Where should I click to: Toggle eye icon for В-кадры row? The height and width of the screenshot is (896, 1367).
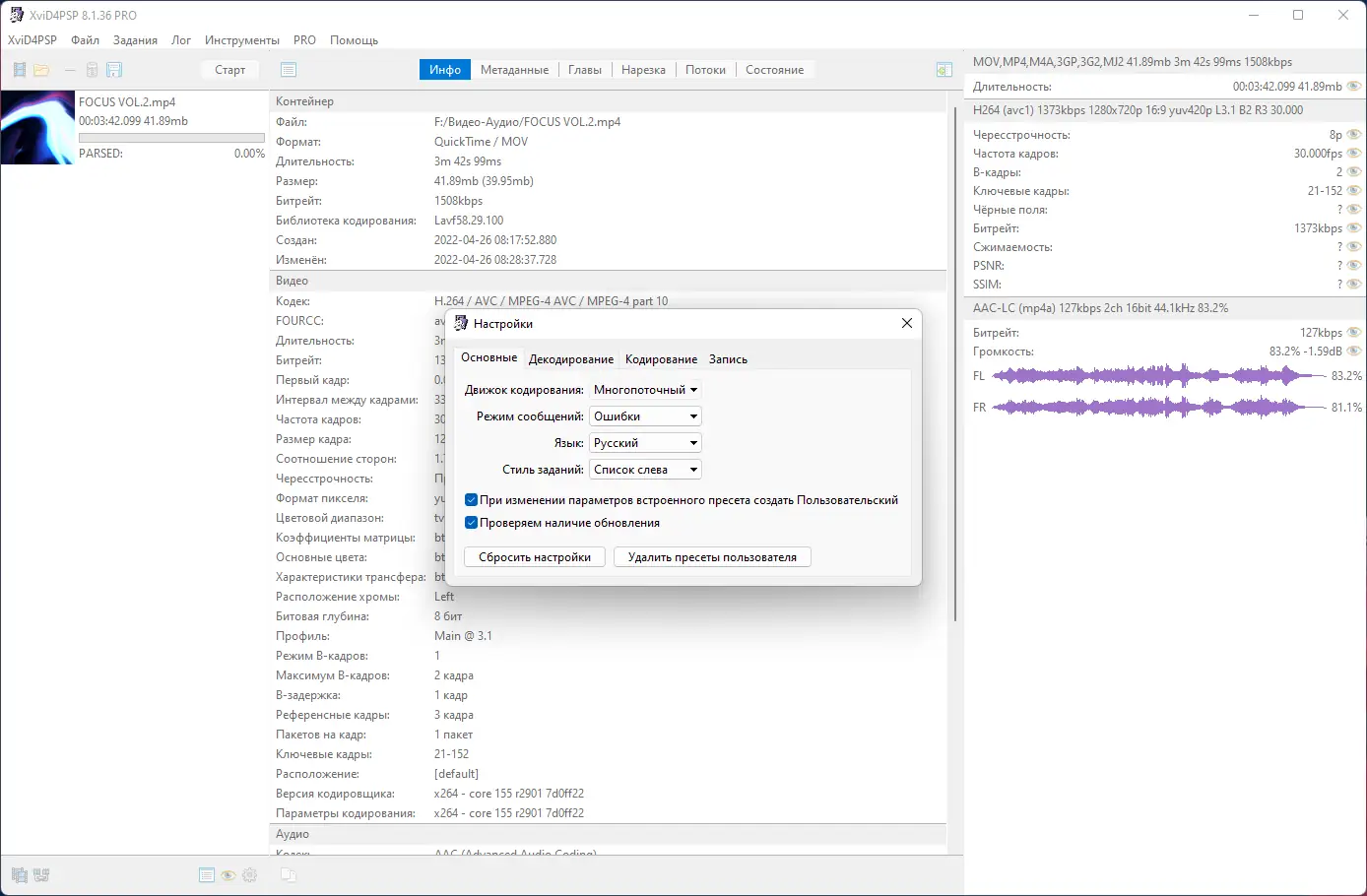(x=1354, y=172)
